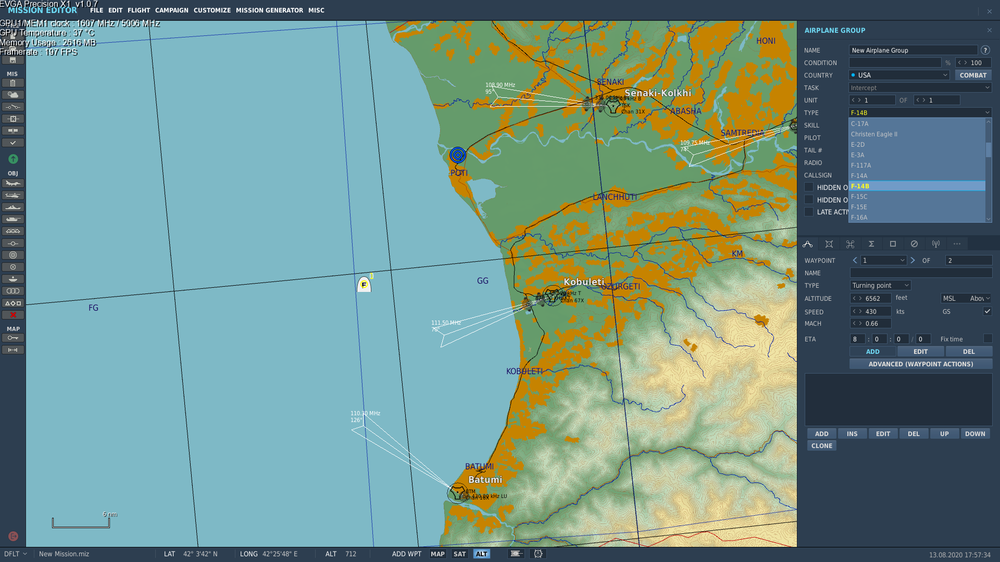Viewport: 1000px width, 562px height.
Task: Open the Campaign menu
Action: [x=172, y=10]
